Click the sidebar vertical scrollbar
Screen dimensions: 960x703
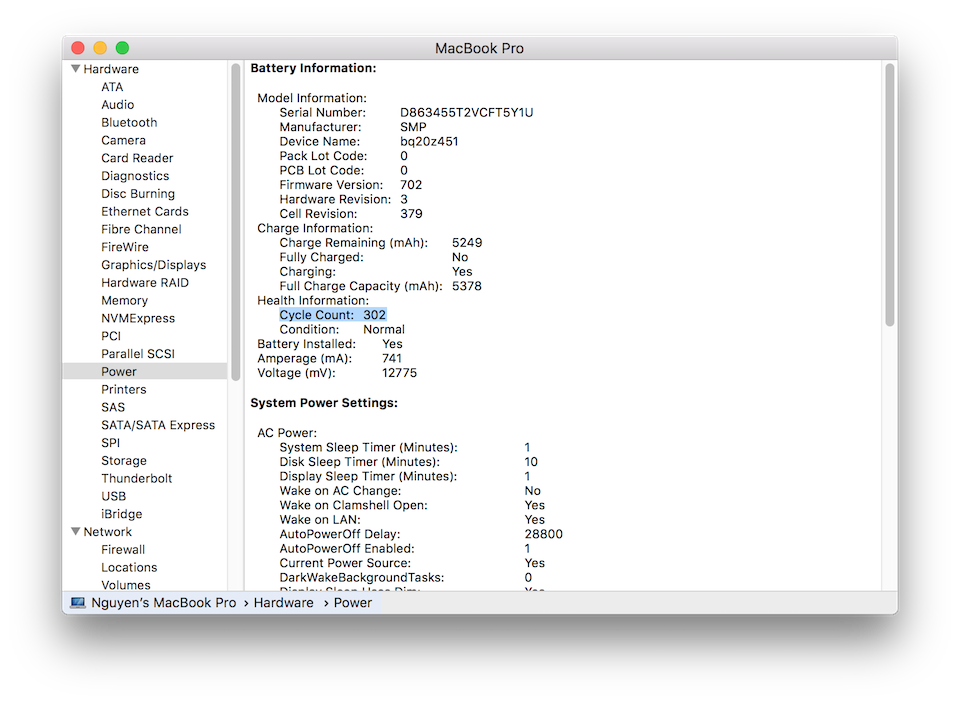236,220
